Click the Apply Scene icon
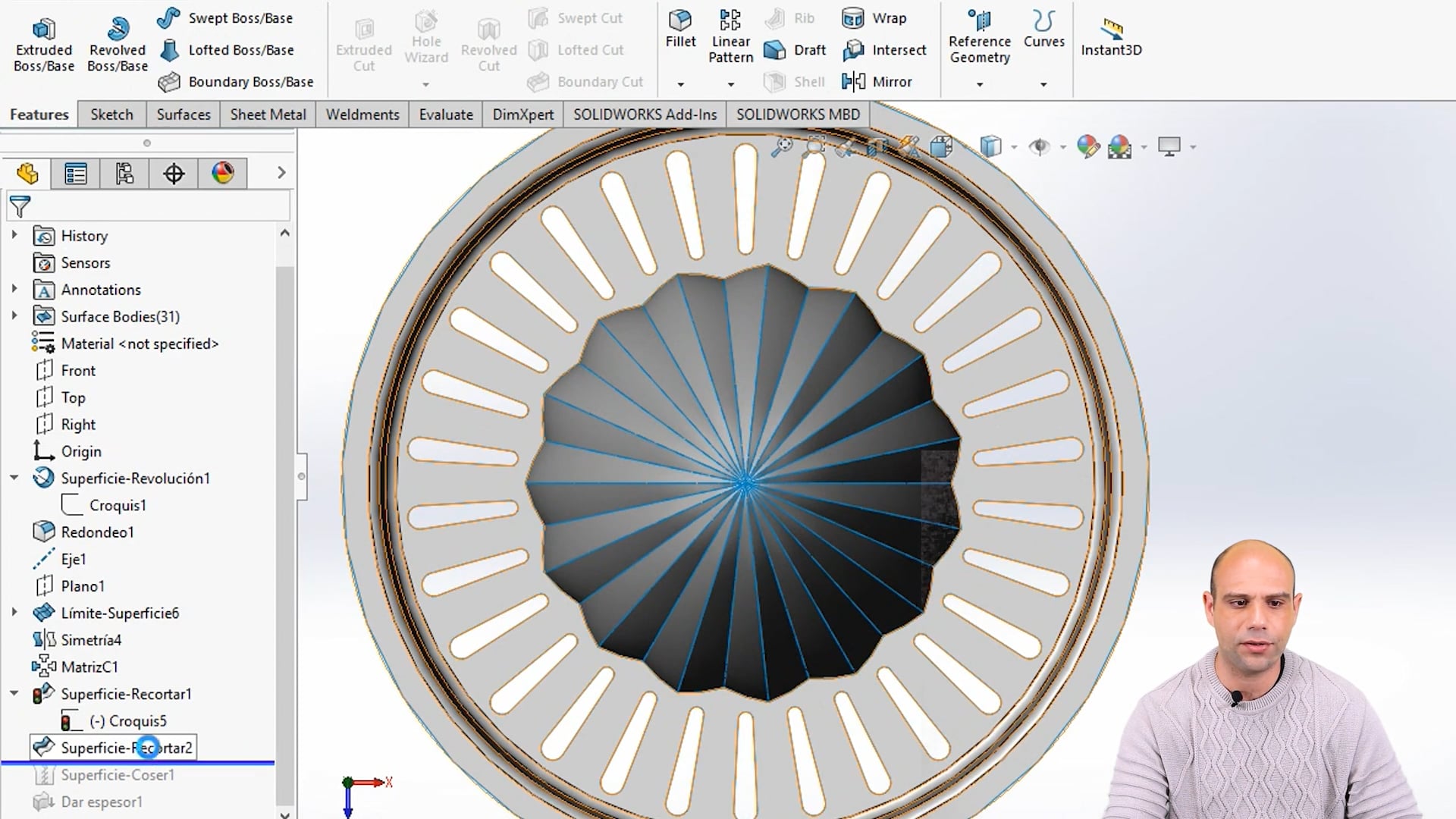Image resolution: width=1456 pixels, height=819 pixels. 1120,146
